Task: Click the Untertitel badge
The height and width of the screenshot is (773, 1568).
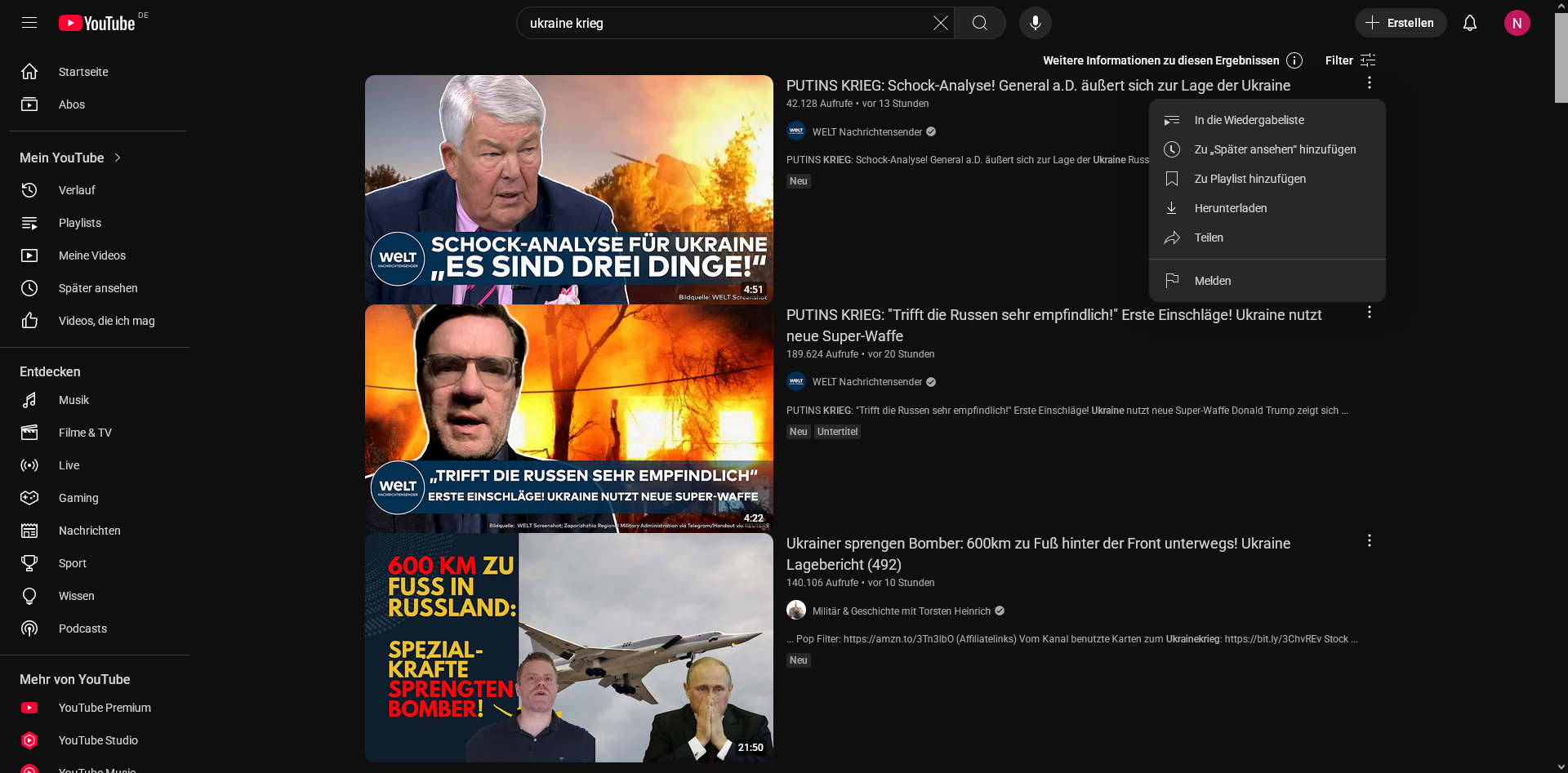Action: point(837,432)
